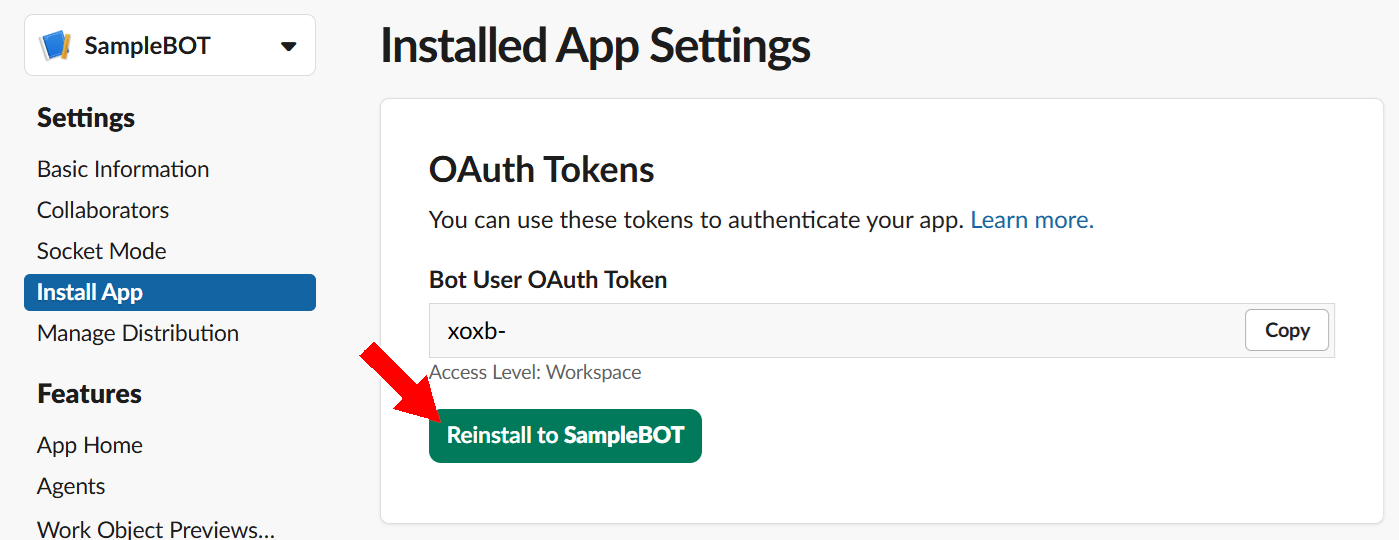Click the Access Level: Workspace text
This screenshot has width=1399, height=540.
click(535, 372)
